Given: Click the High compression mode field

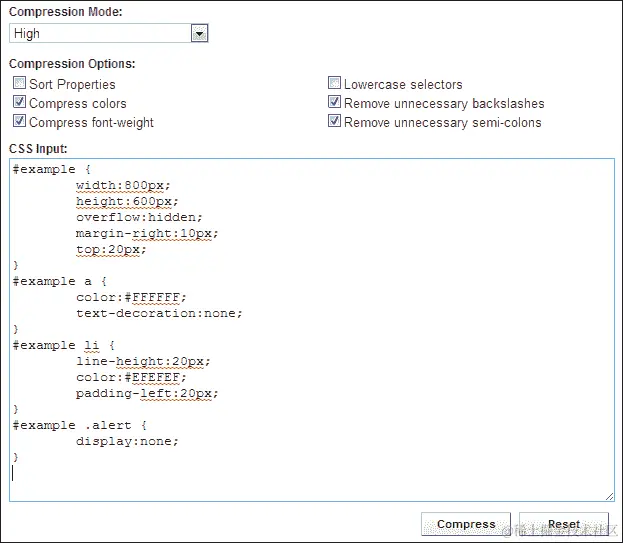Looking at the screenshot, I should pos(108,33).
